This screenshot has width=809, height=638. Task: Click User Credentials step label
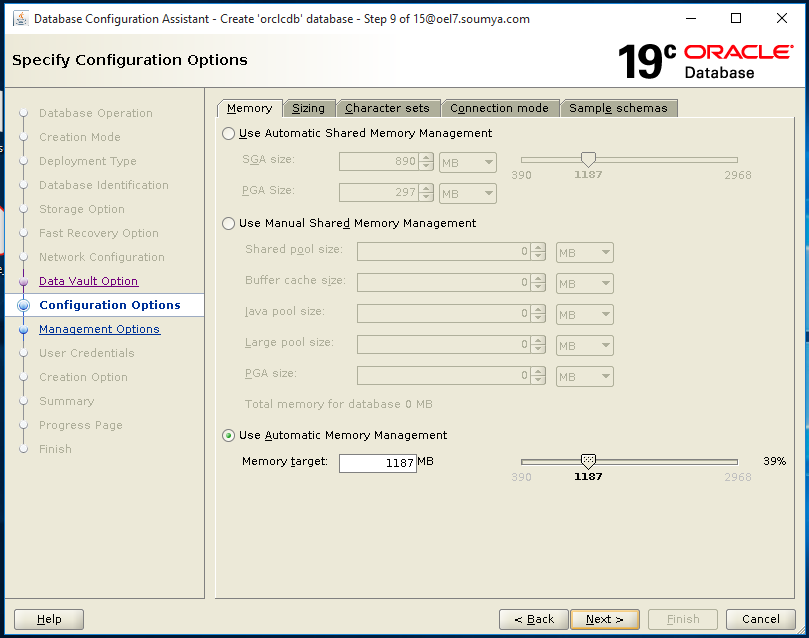pos(87,353)
